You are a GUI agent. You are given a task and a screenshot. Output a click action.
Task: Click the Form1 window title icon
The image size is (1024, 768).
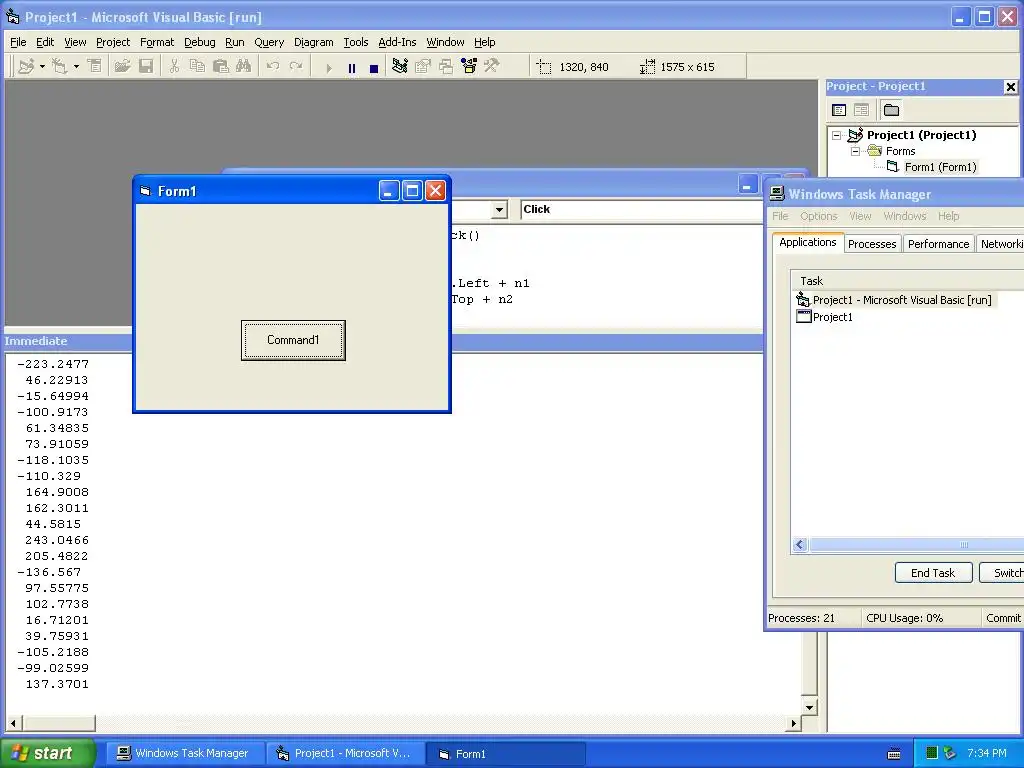[x=145, y=191]
